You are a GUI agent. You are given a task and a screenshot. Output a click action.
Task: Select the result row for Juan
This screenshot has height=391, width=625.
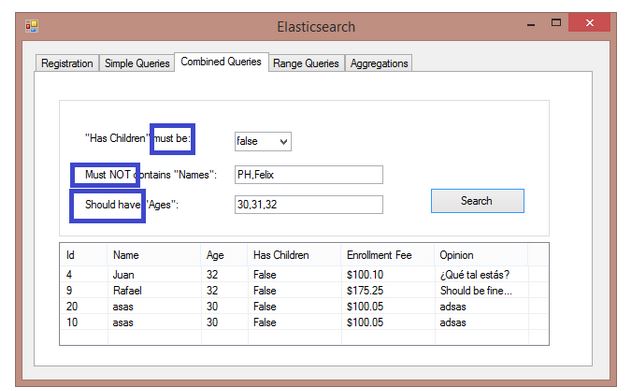click(x=304, y=275)
